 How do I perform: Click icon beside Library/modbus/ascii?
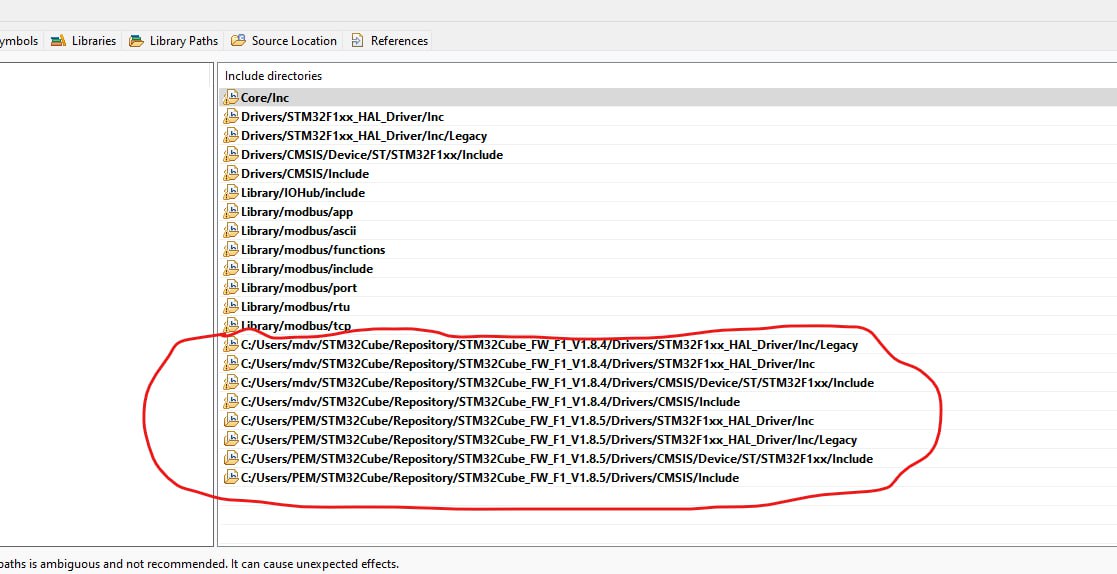(231, 230)
